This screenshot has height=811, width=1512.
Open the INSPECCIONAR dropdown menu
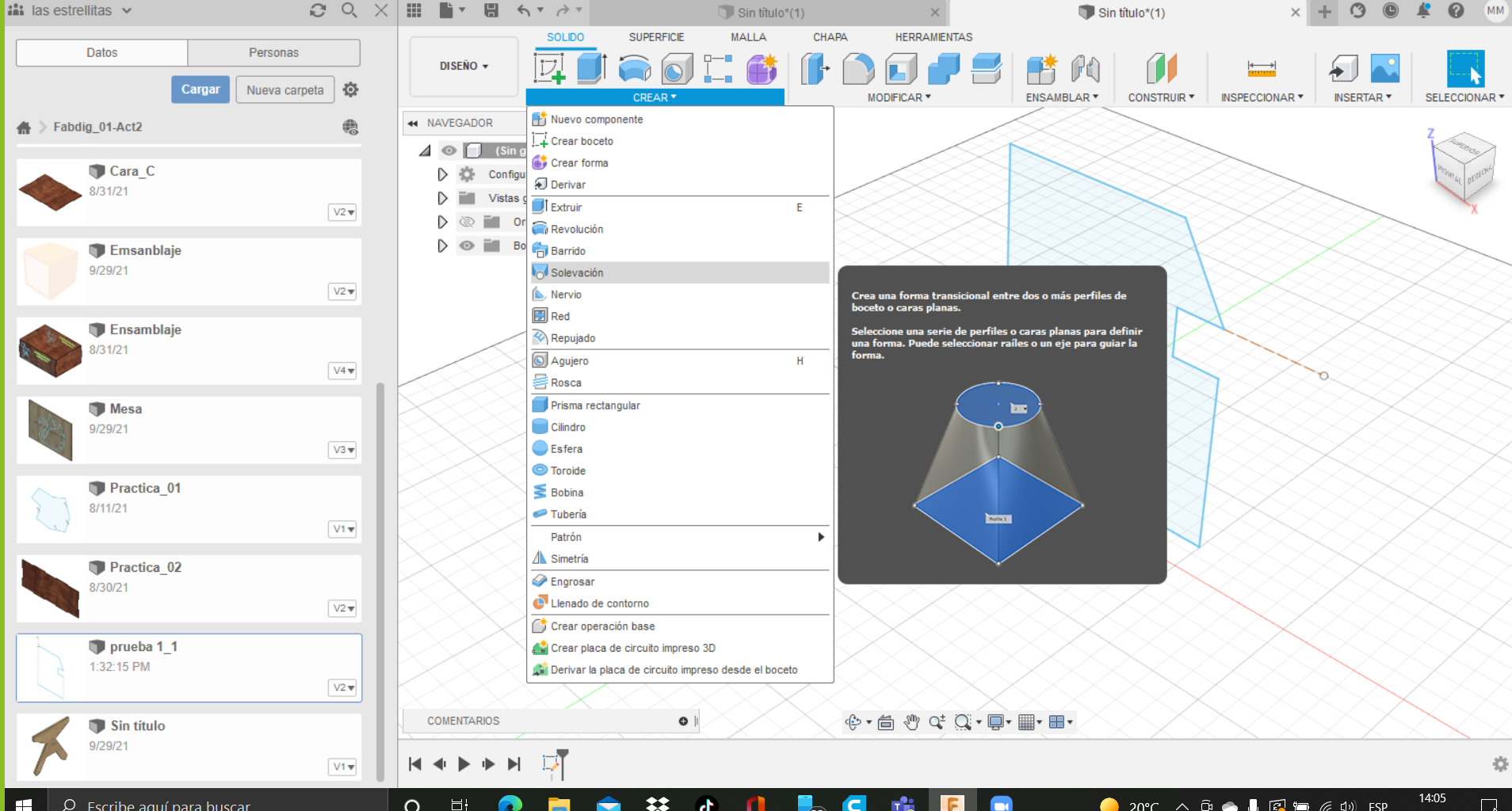pyautogui.click(x=1262, y=97)
